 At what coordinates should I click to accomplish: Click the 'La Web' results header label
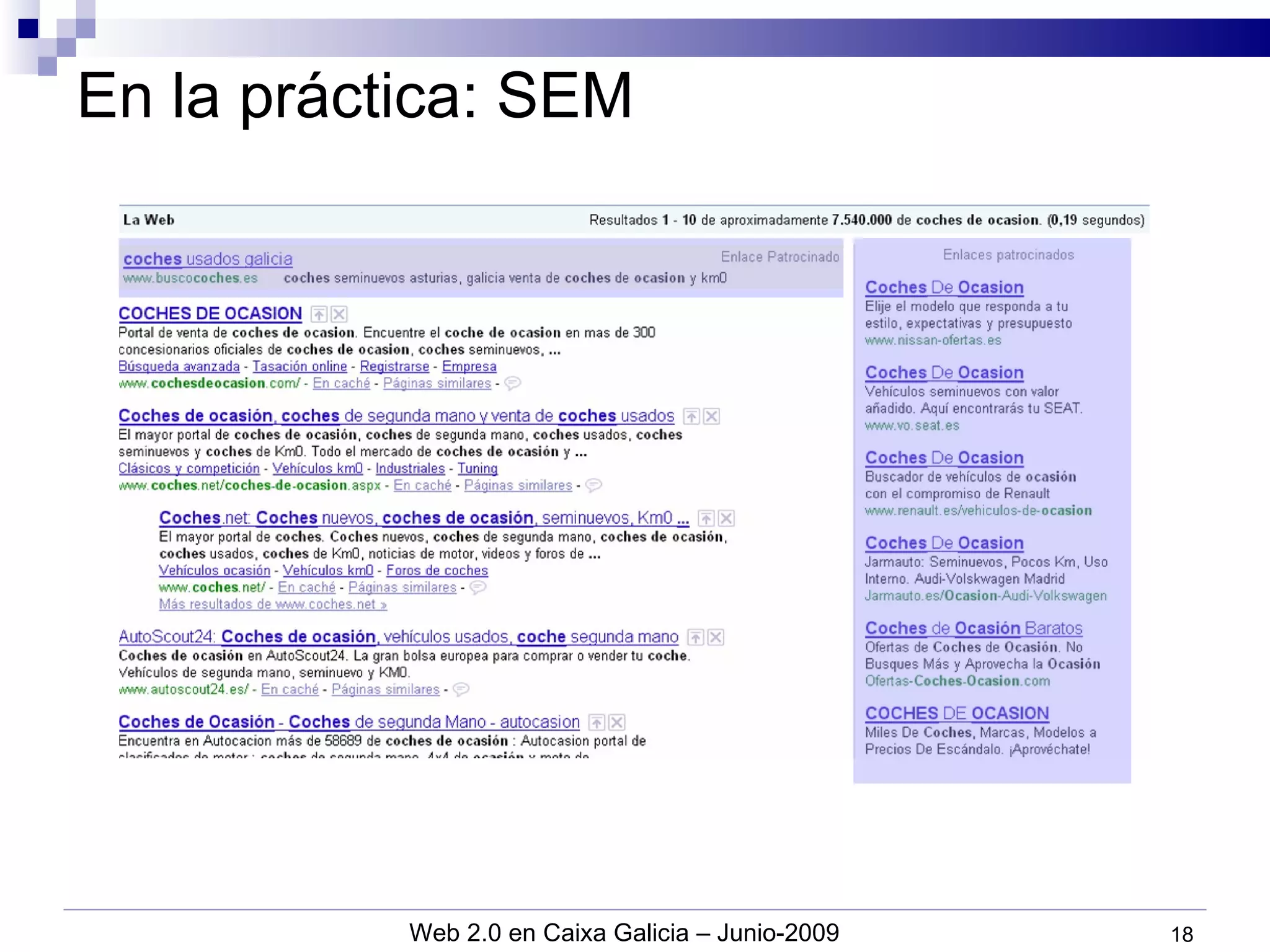coord(149,220)
